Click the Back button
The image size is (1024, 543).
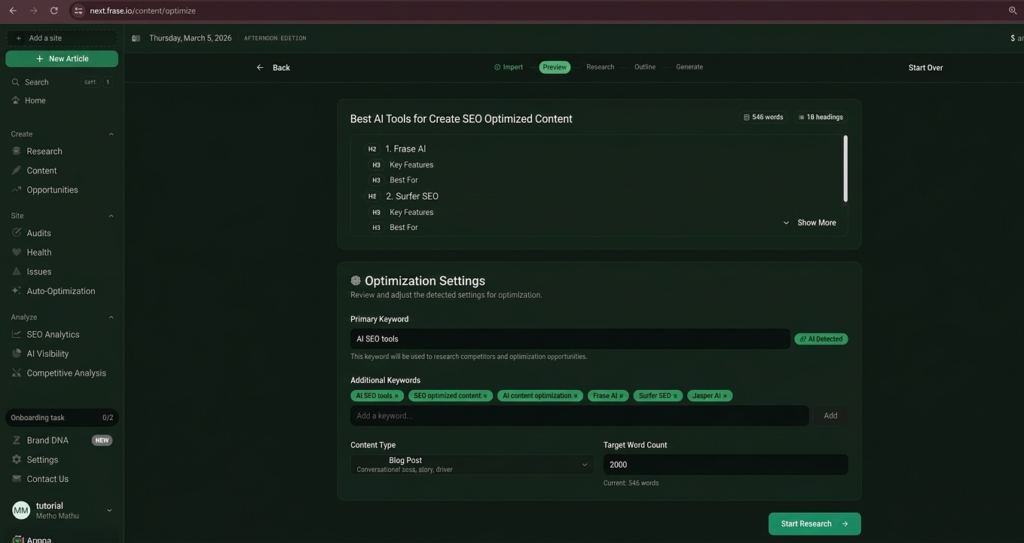(x=273, y=68)
